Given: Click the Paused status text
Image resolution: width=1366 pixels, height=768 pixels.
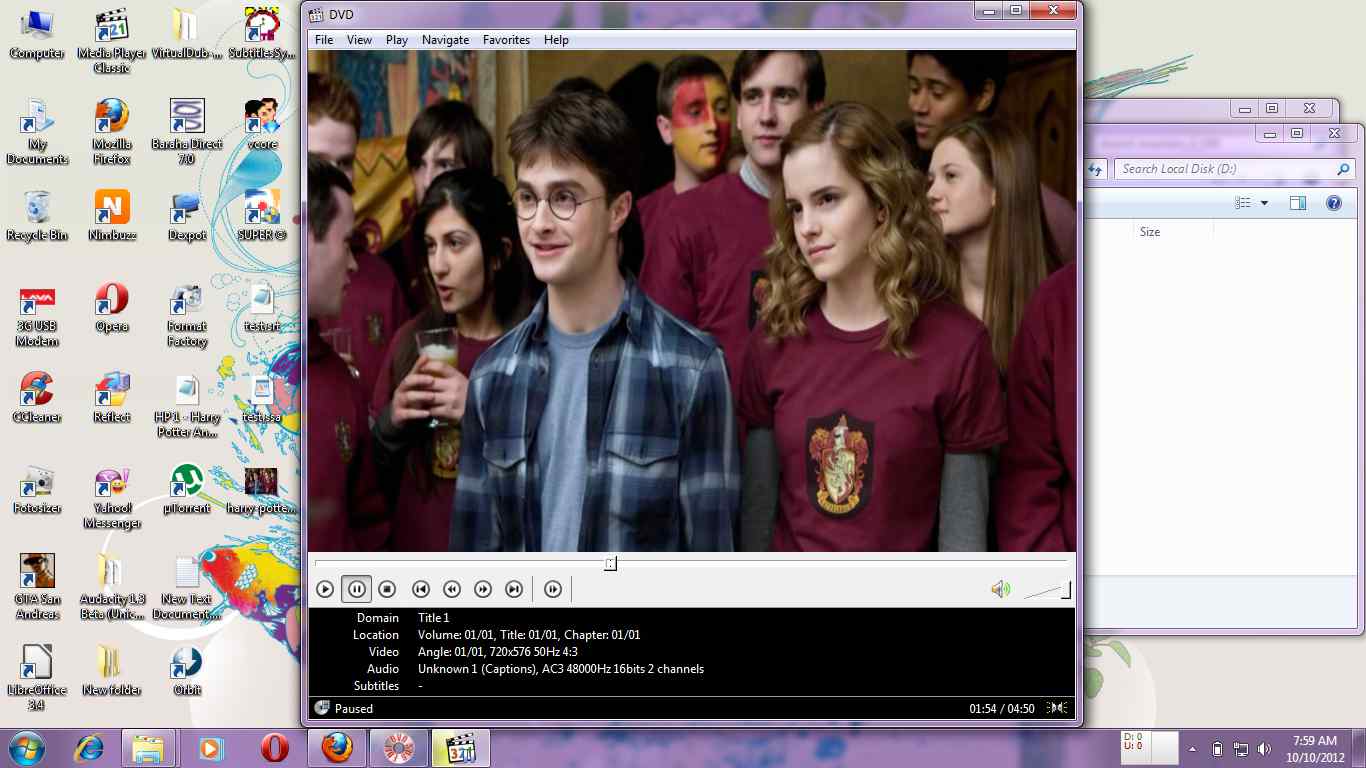Looking at the screenshot, I should (354, 709).
